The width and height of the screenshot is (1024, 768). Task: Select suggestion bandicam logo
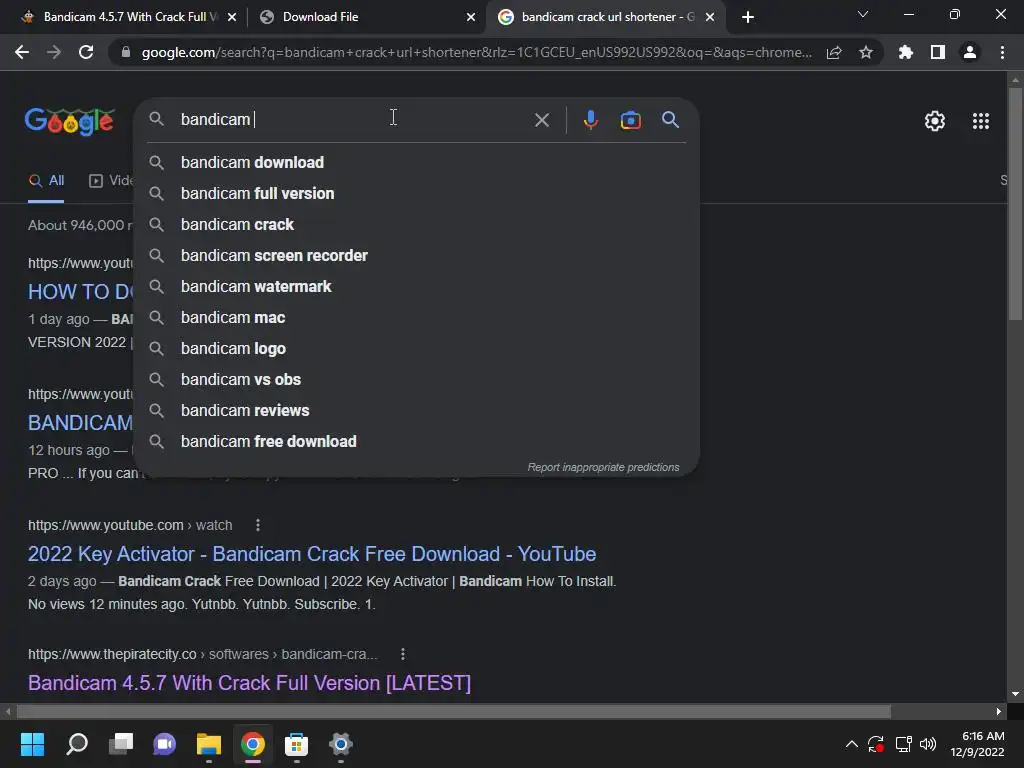coord(417,349)
